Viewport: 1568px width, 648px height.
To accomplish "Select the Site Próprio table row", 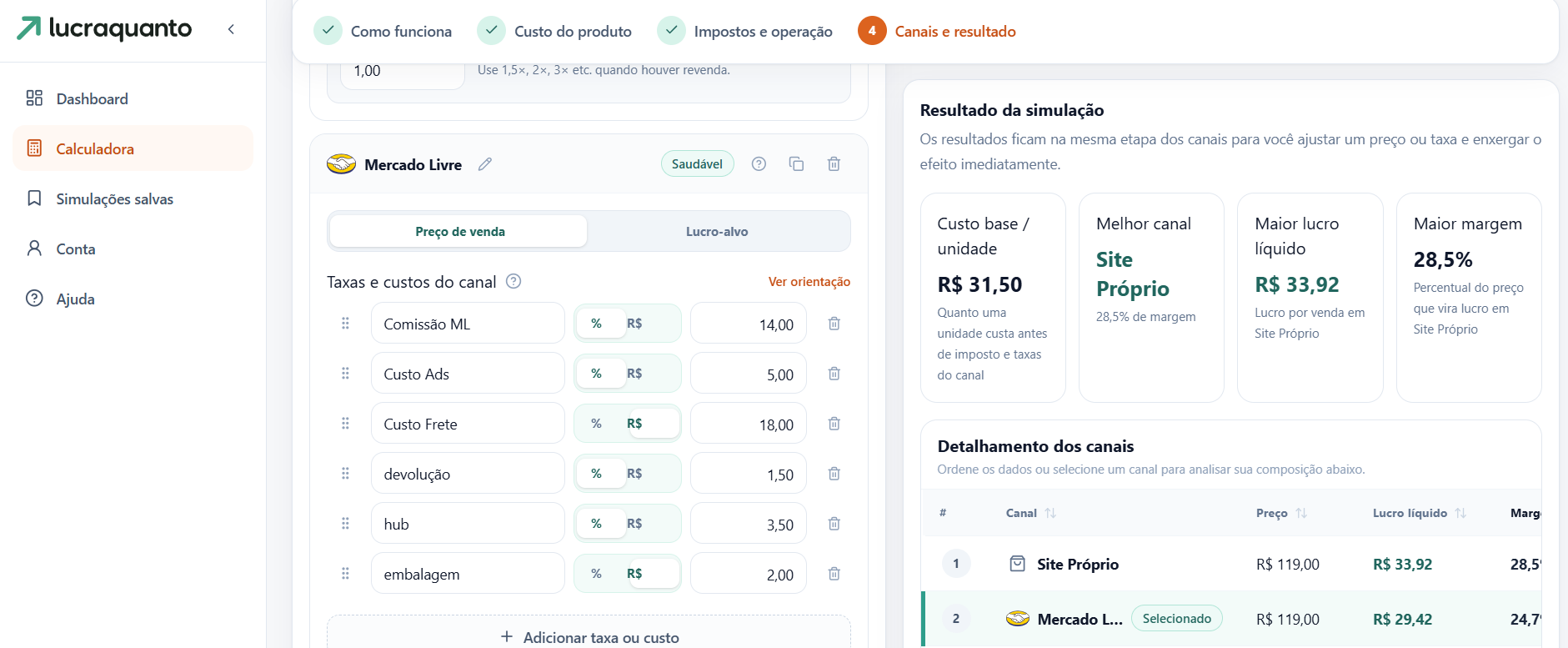I will pyautogui.click(x=1231, y=564).
